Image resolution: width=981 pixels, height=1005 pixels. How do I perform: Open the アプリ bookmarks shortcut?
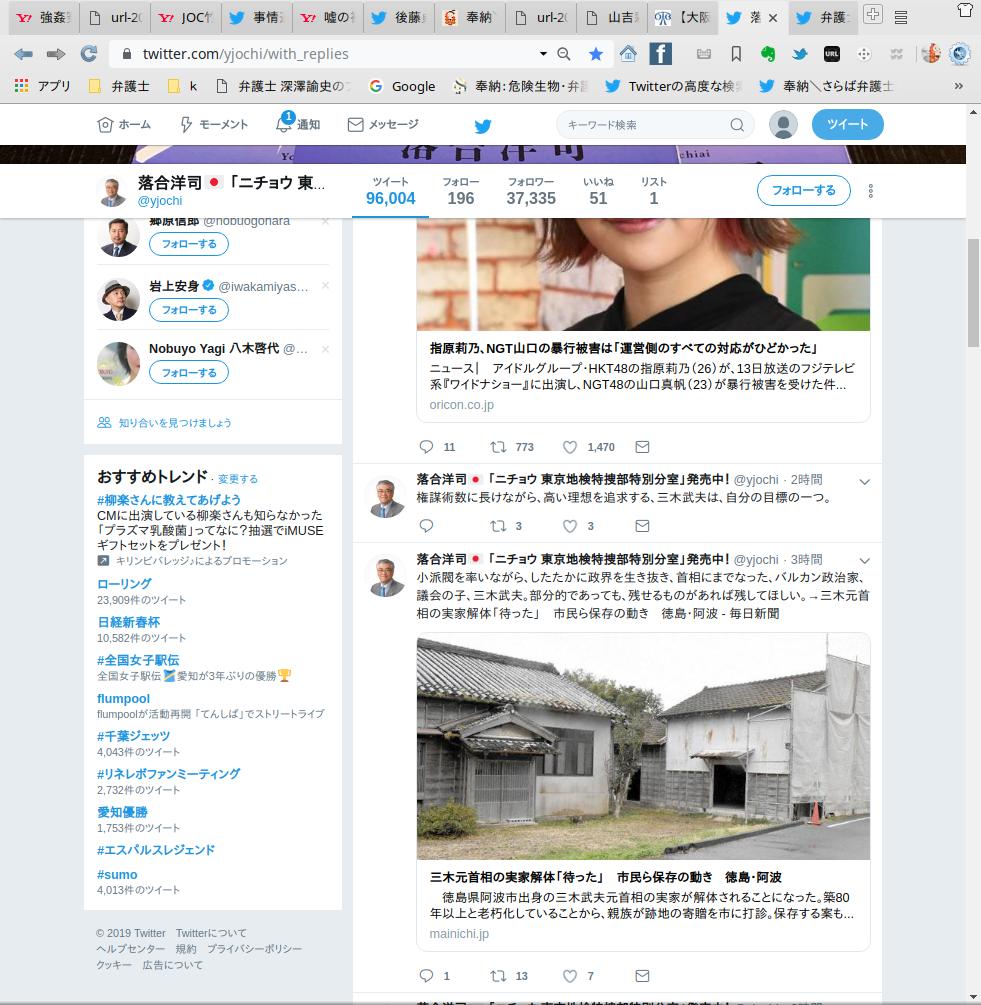[42, 86]
